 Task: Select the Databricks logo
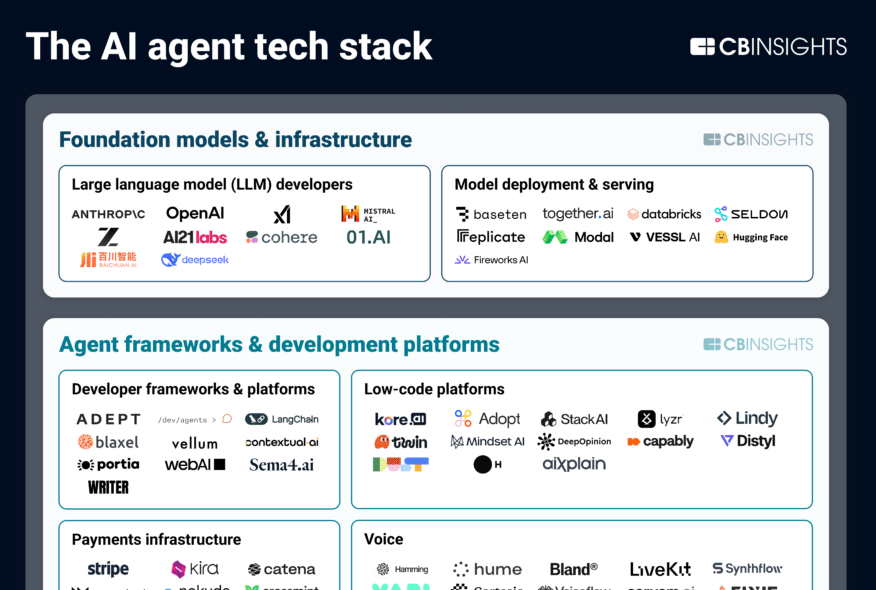click(663, 213)
